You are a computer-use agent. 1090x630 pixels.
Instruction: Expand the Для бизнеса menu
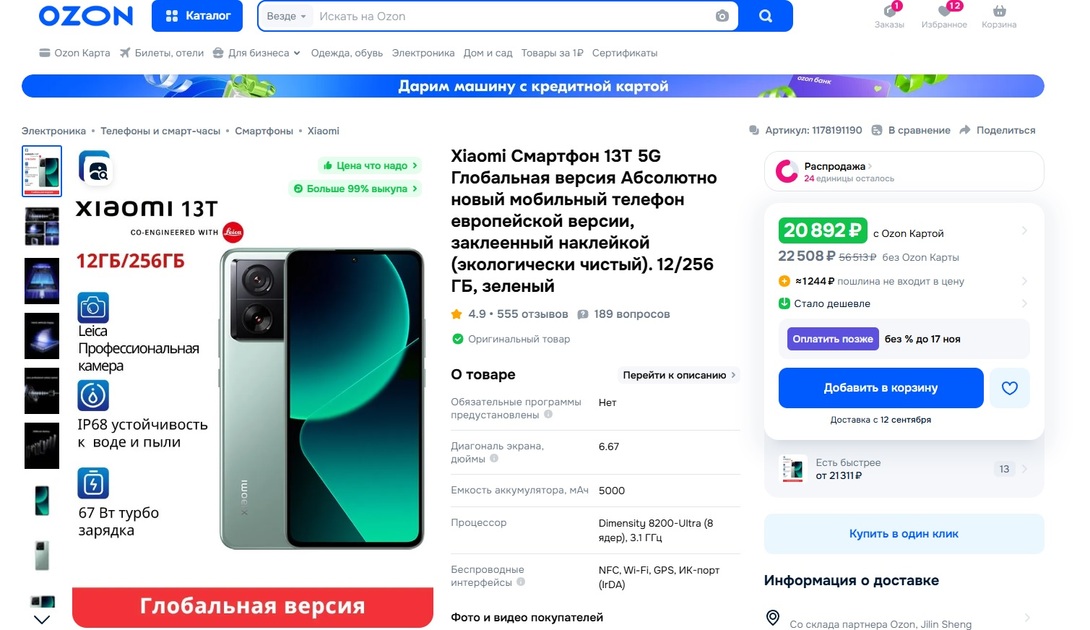pos(257,53)
